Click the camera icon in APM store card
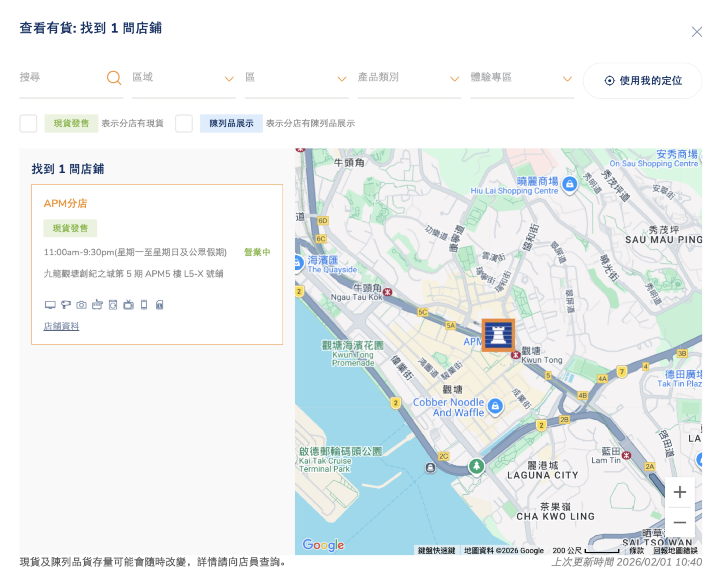The width and height of the screenshot is (720, 580). (81, 305)
